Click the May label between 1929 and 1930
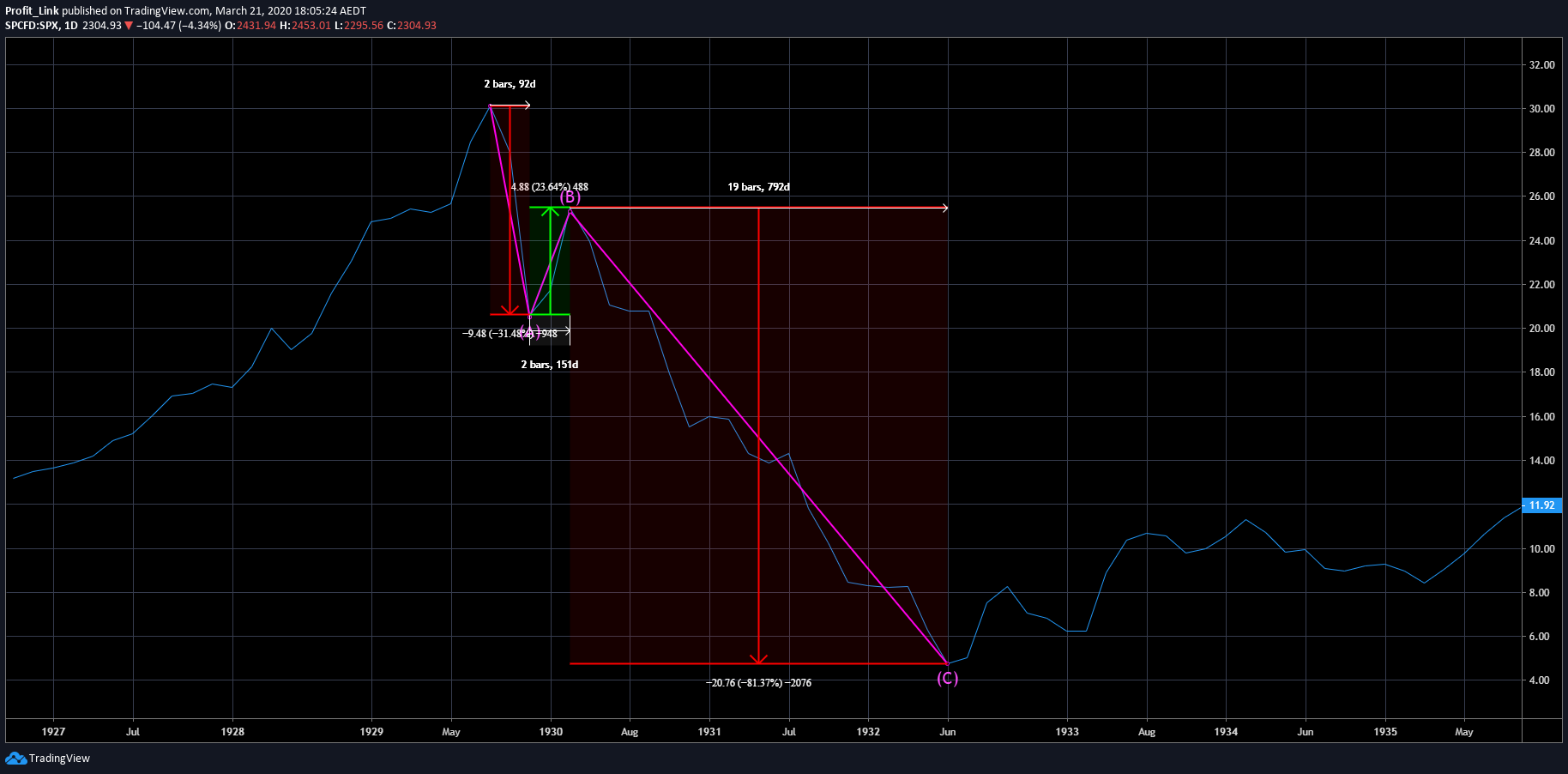 pyautogui.click(x=451, y=732)
